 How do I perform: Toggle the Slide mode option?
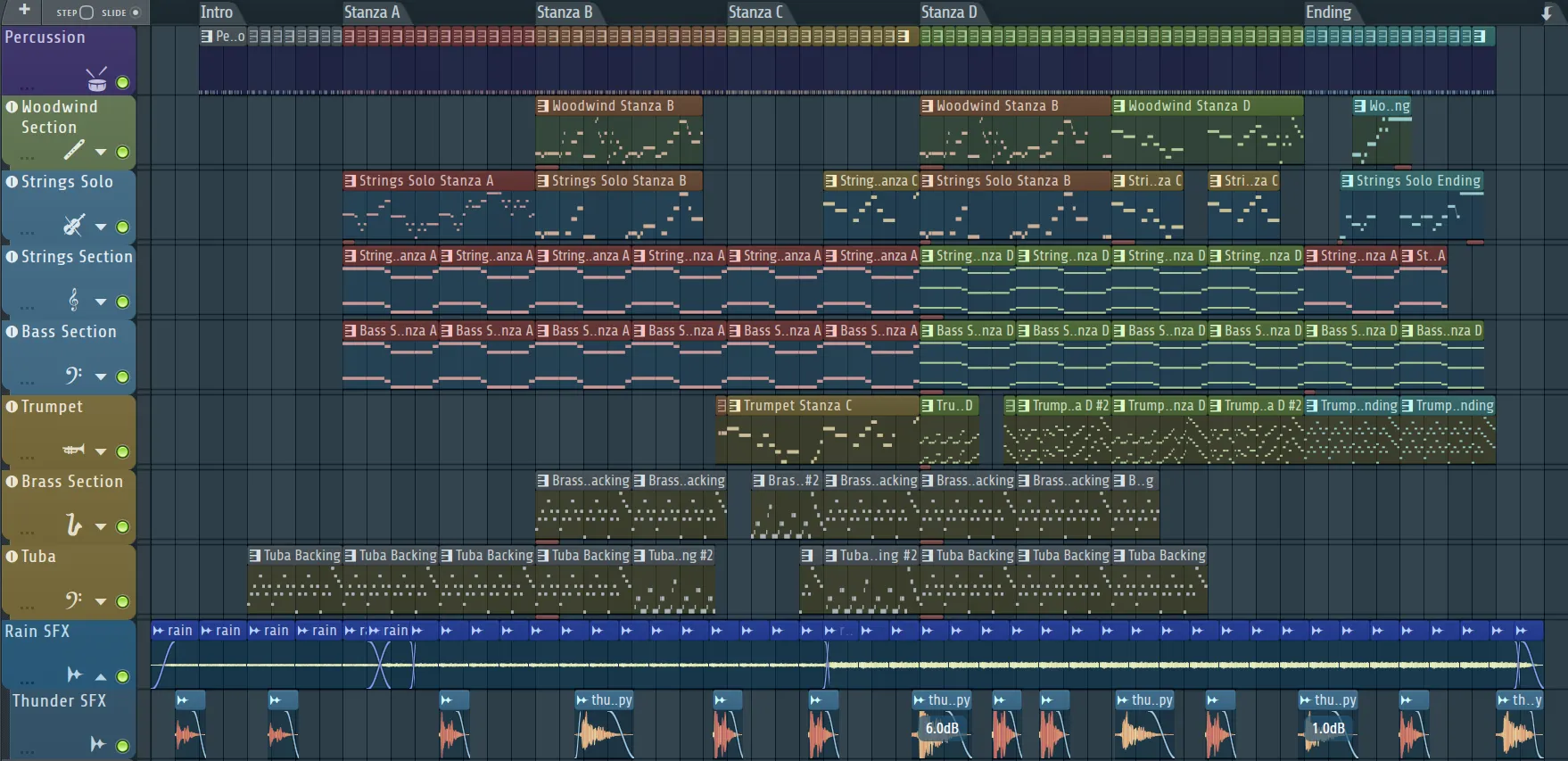136,12
